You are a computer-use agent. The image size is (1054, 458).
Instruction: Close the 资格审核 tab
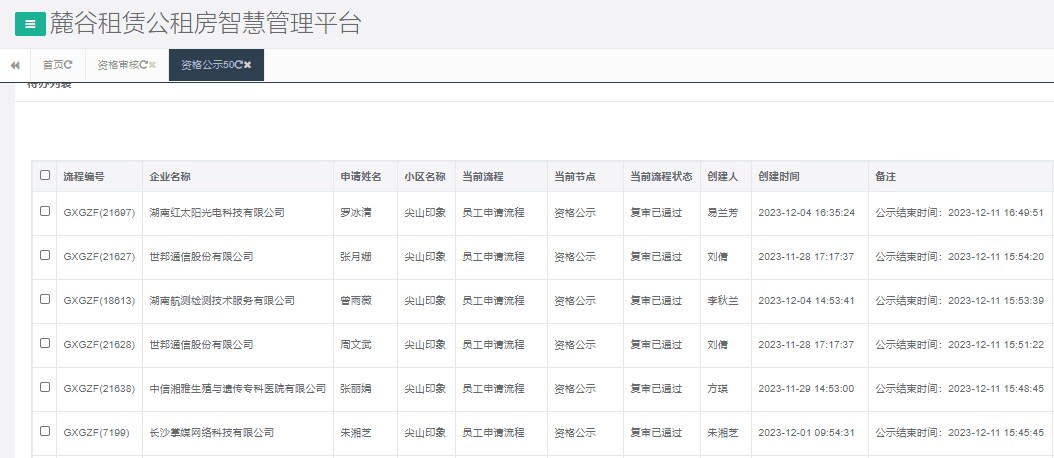[153, 65]
